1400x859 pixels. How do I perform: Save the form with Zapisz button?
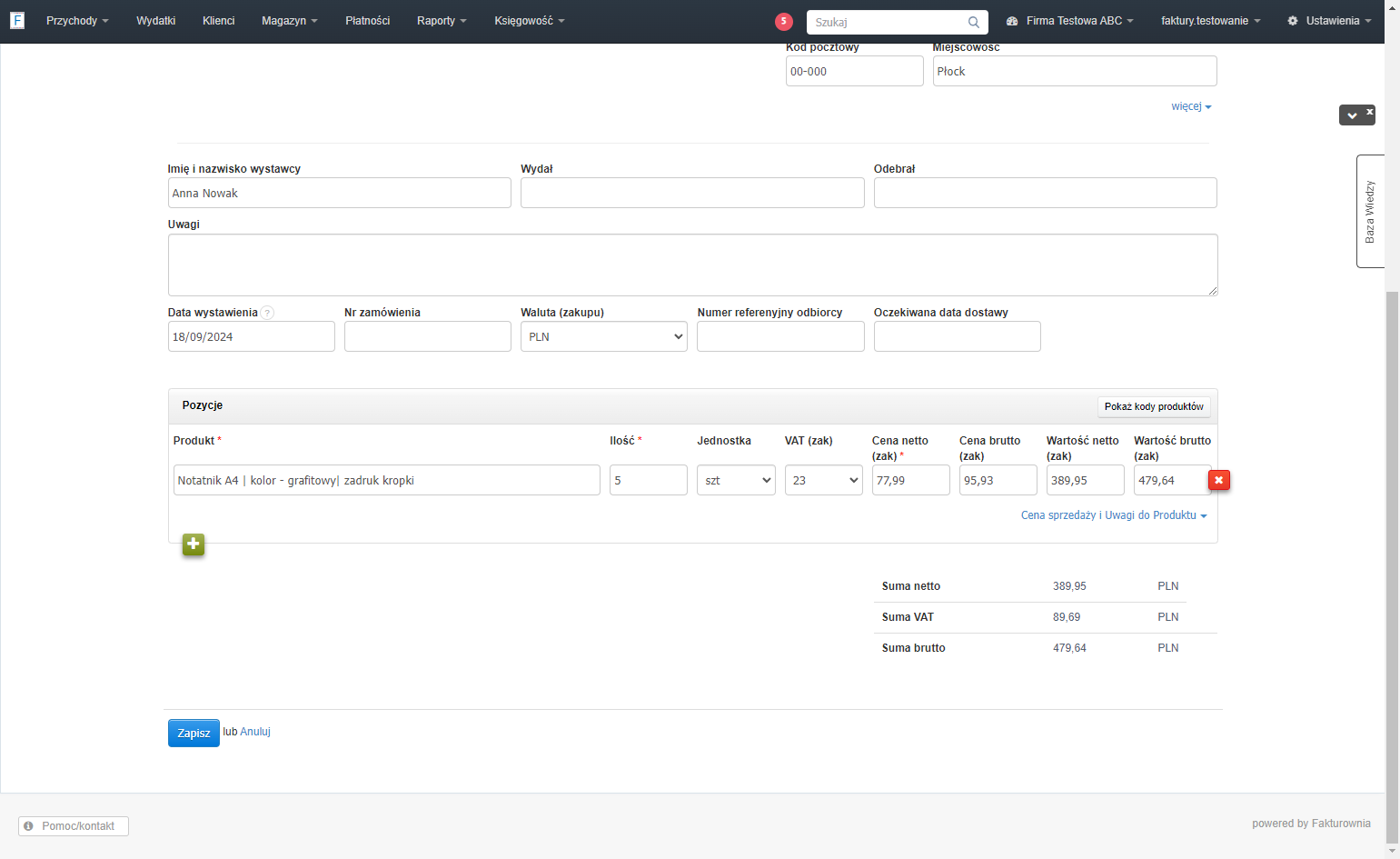pyautogui.click(x=194, y=733)
